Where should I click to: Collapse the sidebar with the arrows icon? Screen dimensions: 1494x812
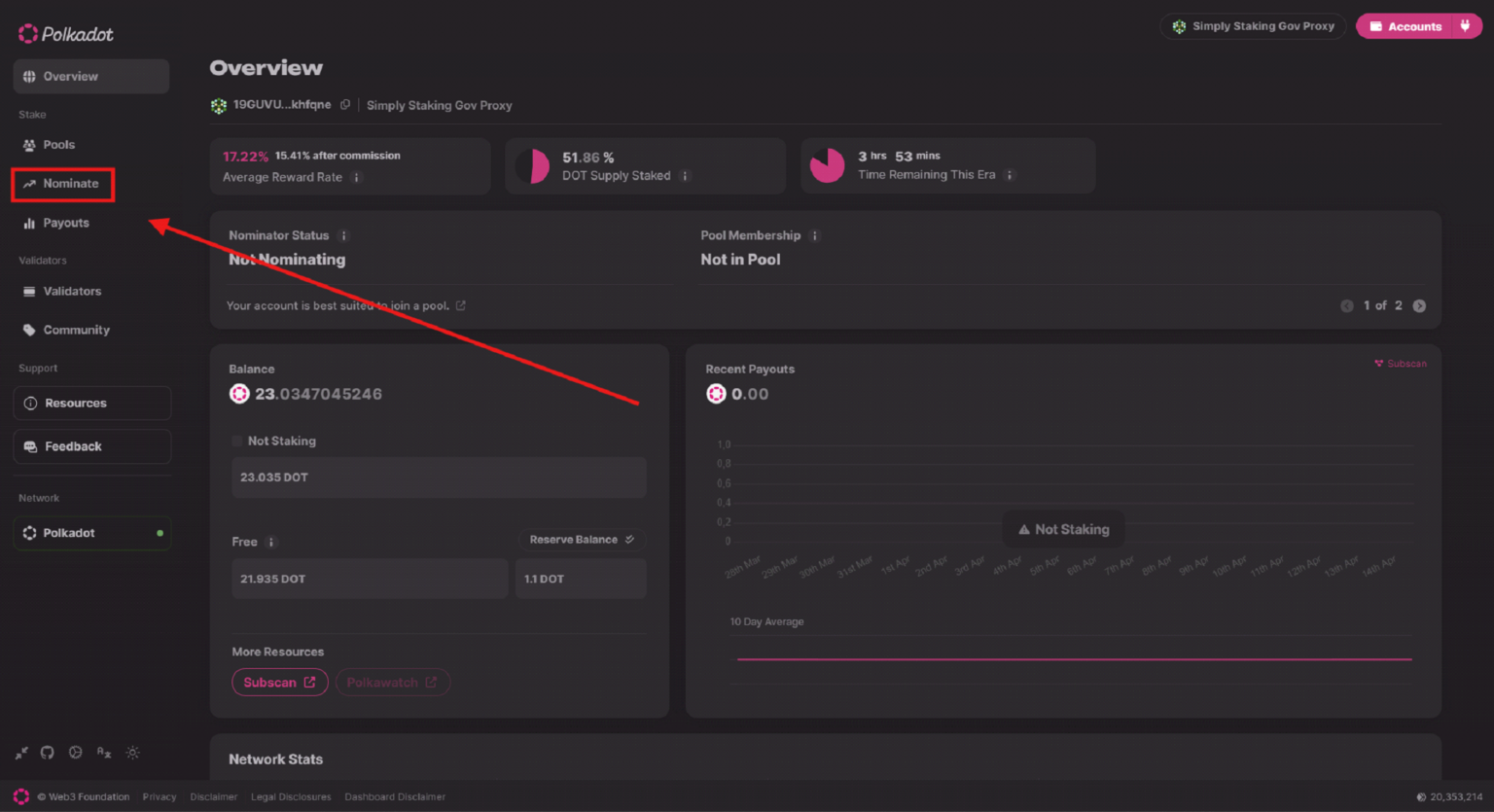pyautogui.click(x=20, y=752)
